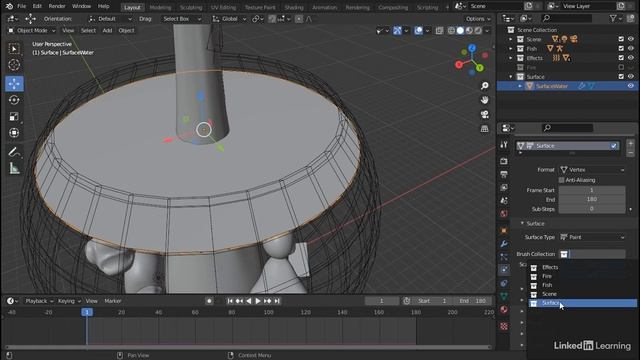Image resolution: width=640 pixels, height=360 pixels.
Task: Pick the Scale tool
Action: tap(14, 116)
